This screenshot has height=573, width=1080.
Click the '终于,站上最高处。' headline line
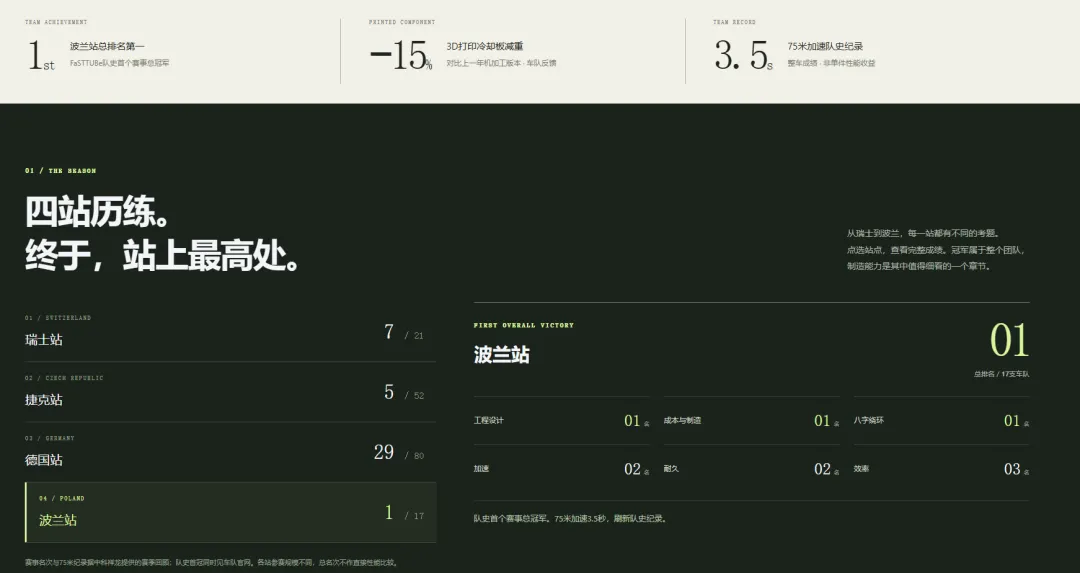[163, 256]
